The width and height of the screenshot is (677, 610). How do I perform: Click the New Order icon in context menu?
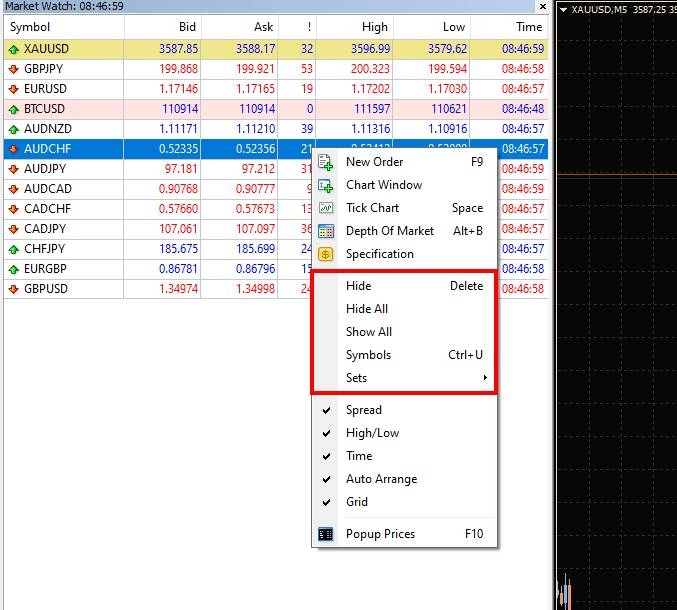(x=326, y=162)
